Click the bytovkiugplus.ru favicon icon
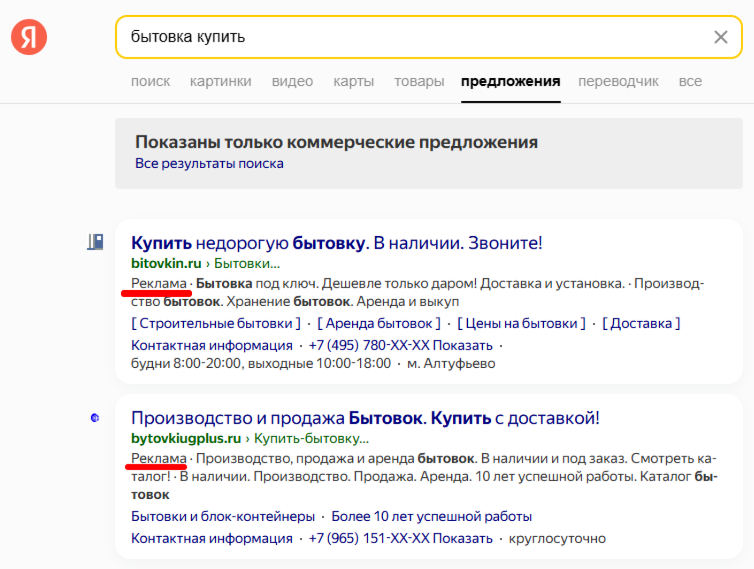Image resolution: width=754 pixels, height=569 pixels. click(x=95, y=418)
